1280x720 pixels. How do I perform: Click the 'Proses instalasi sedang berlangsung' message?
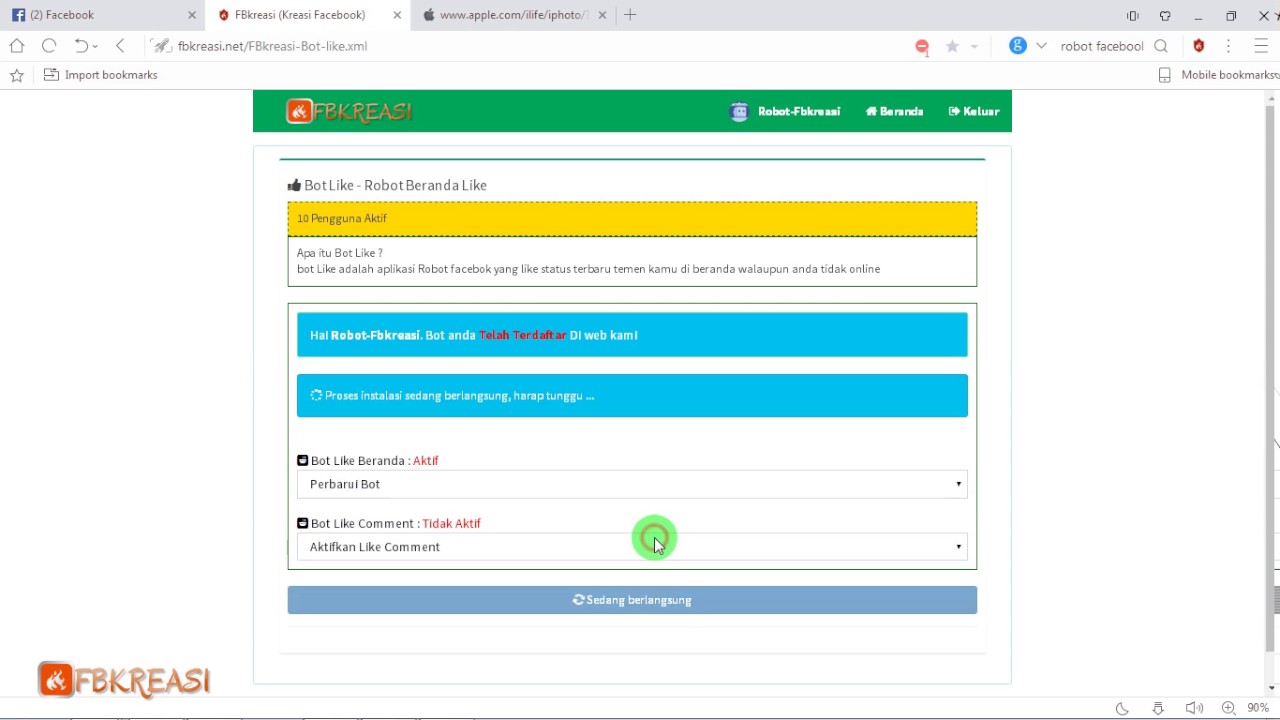(632, 395)
